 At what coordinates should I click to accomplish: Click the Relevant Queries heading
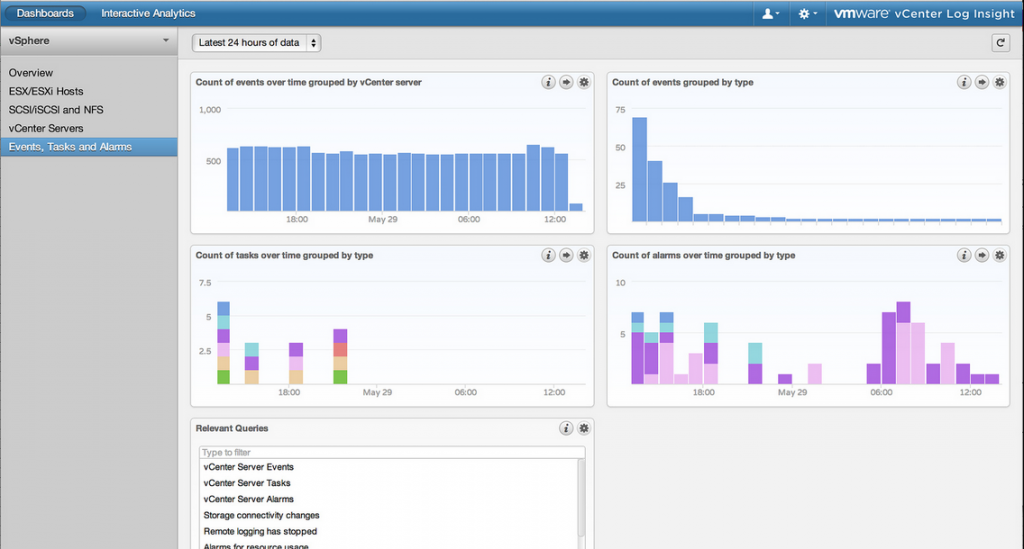point(232,428)
